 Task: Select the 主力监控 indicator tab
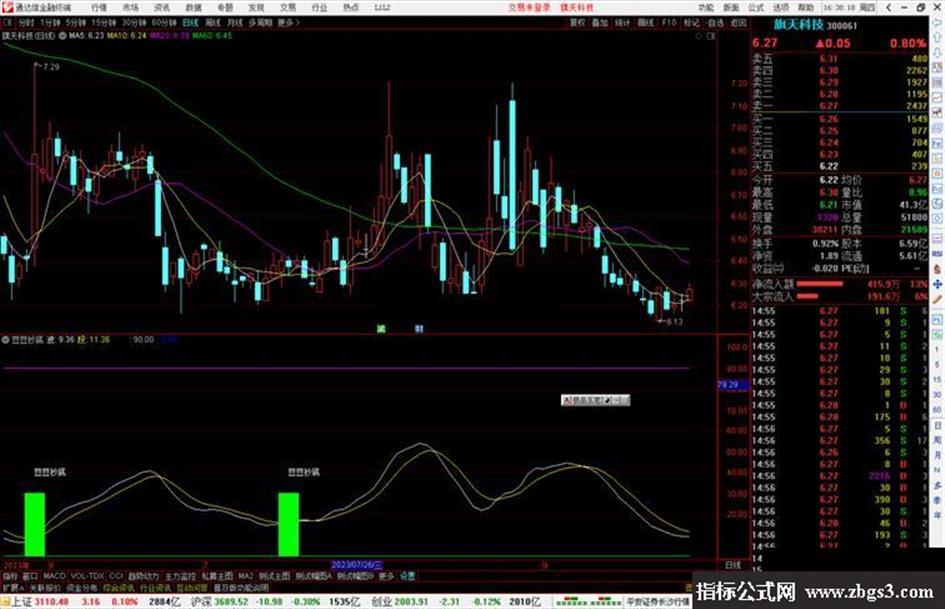(x=180, y=576)
